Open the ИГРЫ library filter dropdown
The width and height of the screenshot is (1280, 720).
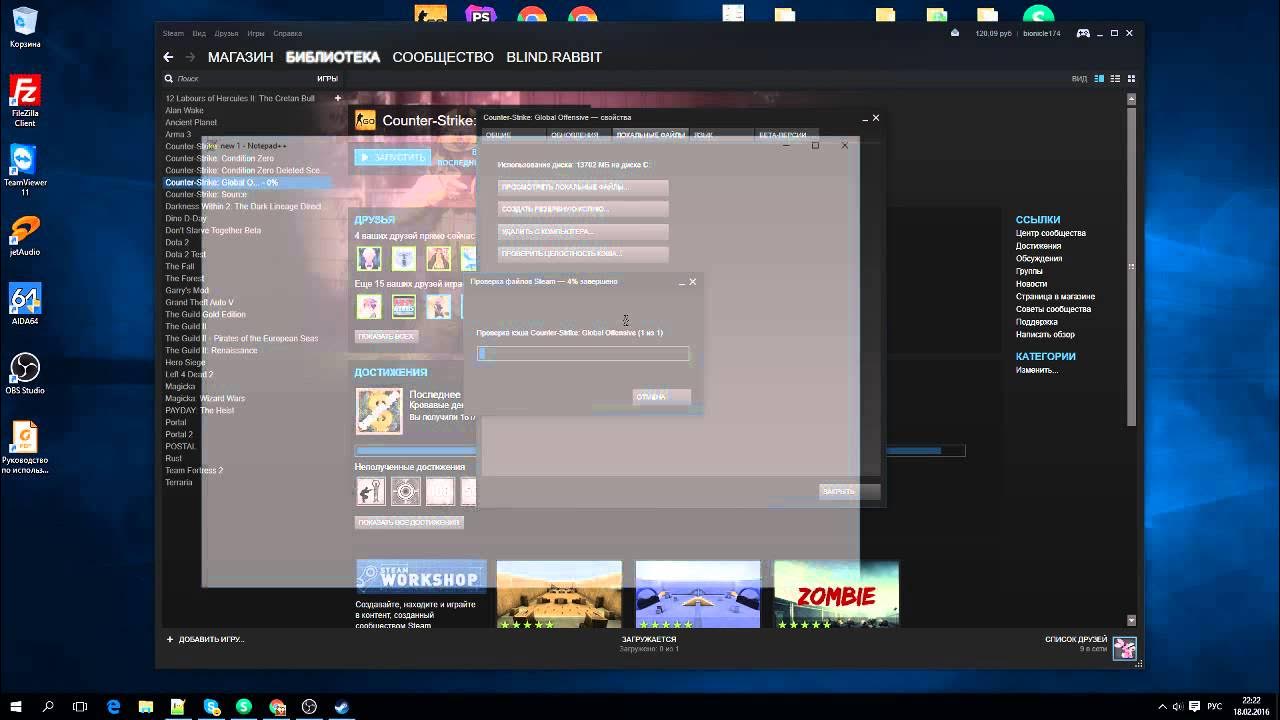(x=327, y=78)
